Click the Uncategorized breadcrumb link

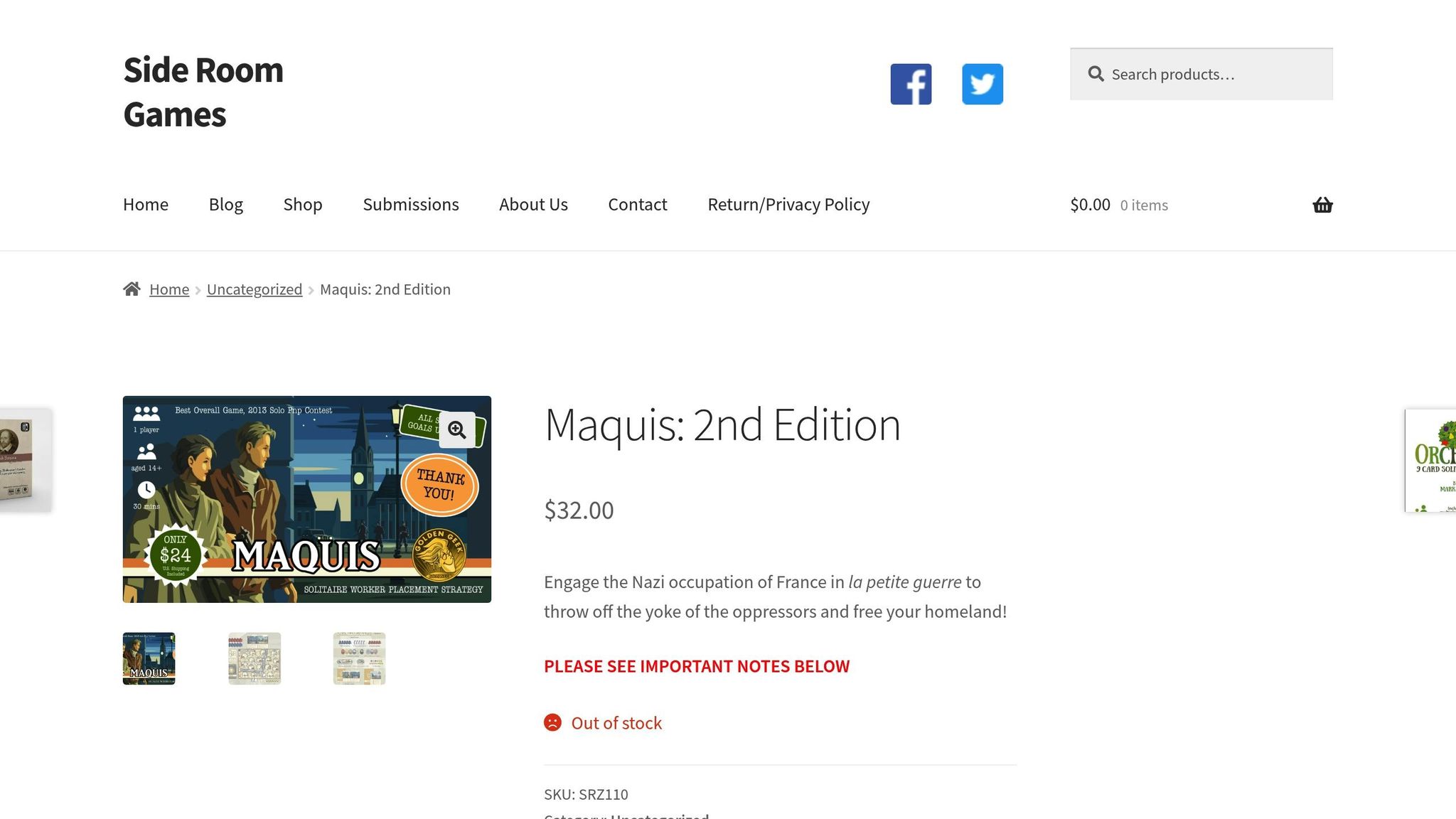tap(255, 289)
